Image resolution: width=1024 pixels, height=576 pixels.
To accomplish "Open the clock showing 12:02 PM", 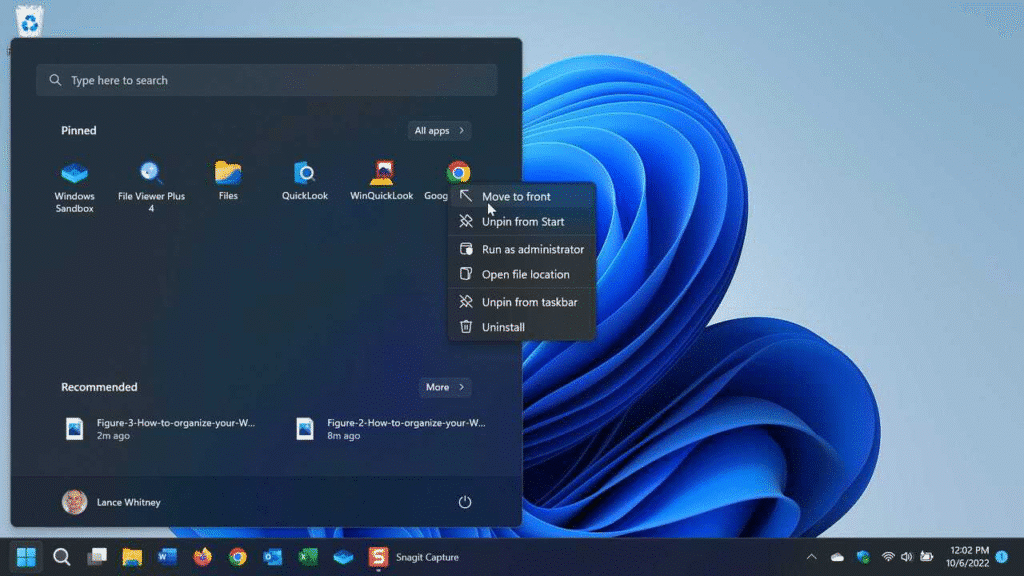I will [x=968, y=557].
